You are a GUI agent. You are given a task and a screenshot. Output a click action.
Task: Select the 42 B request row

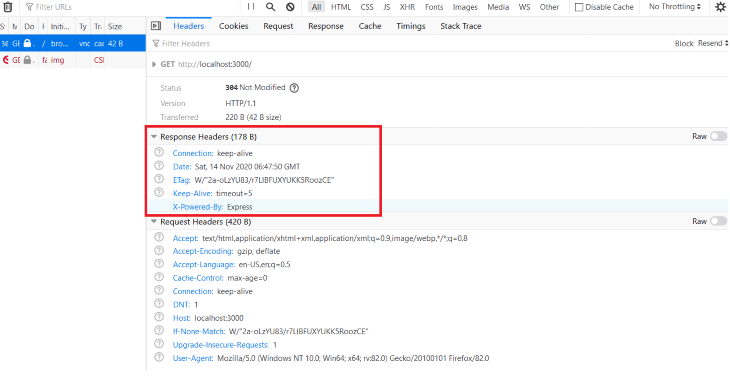pos(73,43)
